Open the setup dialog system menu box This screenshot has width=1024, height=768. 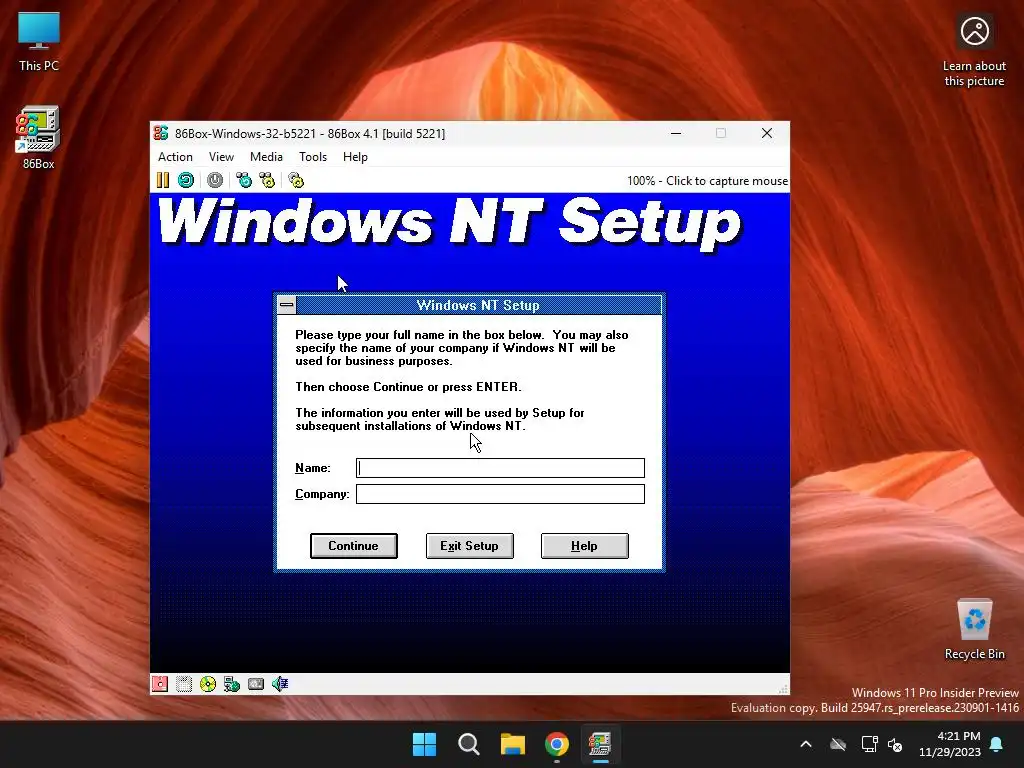coord(287,305)
